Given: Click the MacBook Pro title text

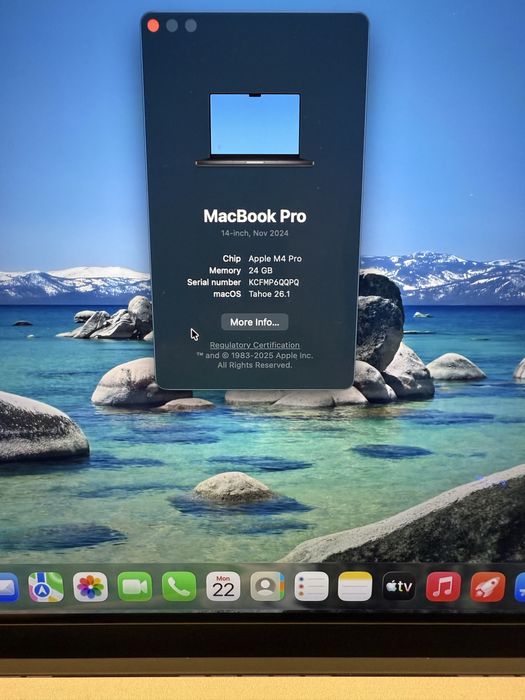Looking at the screenshot, I should (x=254, y=216).
